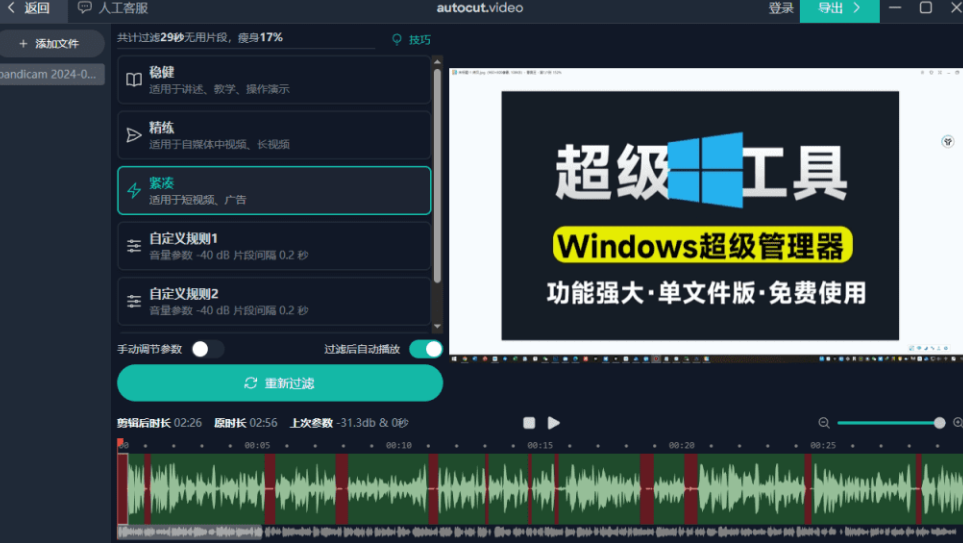
Task: Click the paper plane icon of 精练
Action: pos(134,135)
